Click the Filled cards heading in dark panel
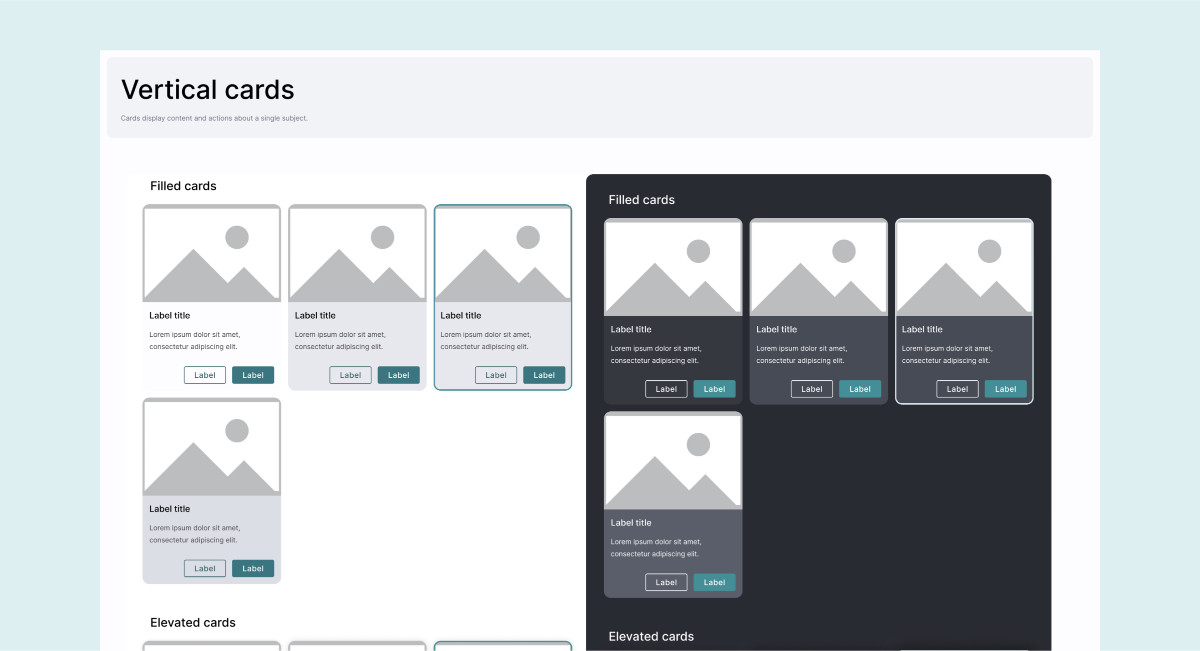The width and height of the screenshot is (1200, 651). point(641,200)
